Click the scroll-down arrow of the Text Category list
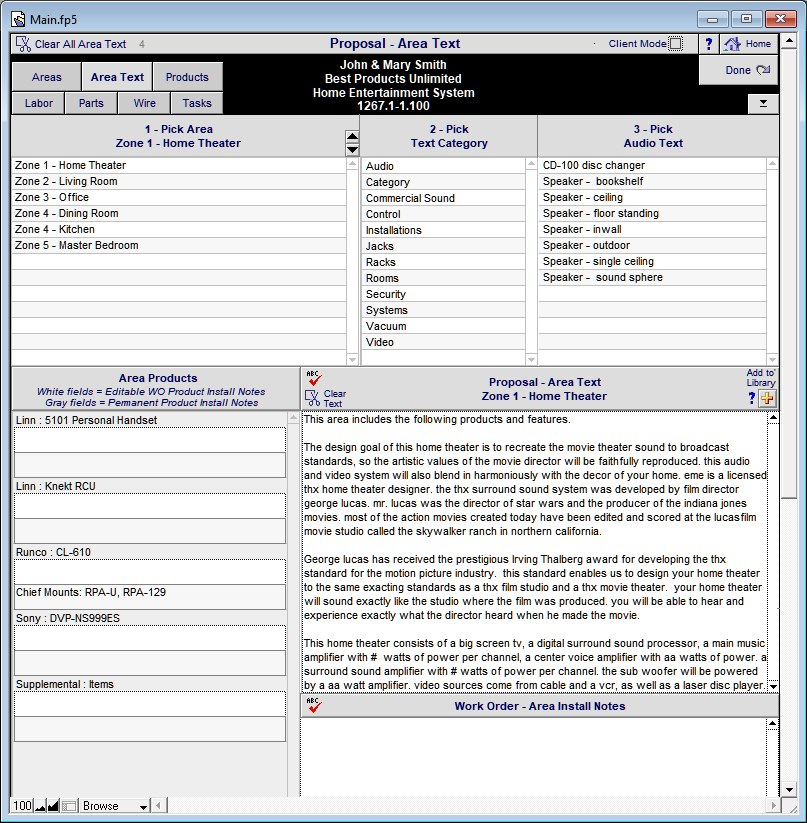 point(531,360)
